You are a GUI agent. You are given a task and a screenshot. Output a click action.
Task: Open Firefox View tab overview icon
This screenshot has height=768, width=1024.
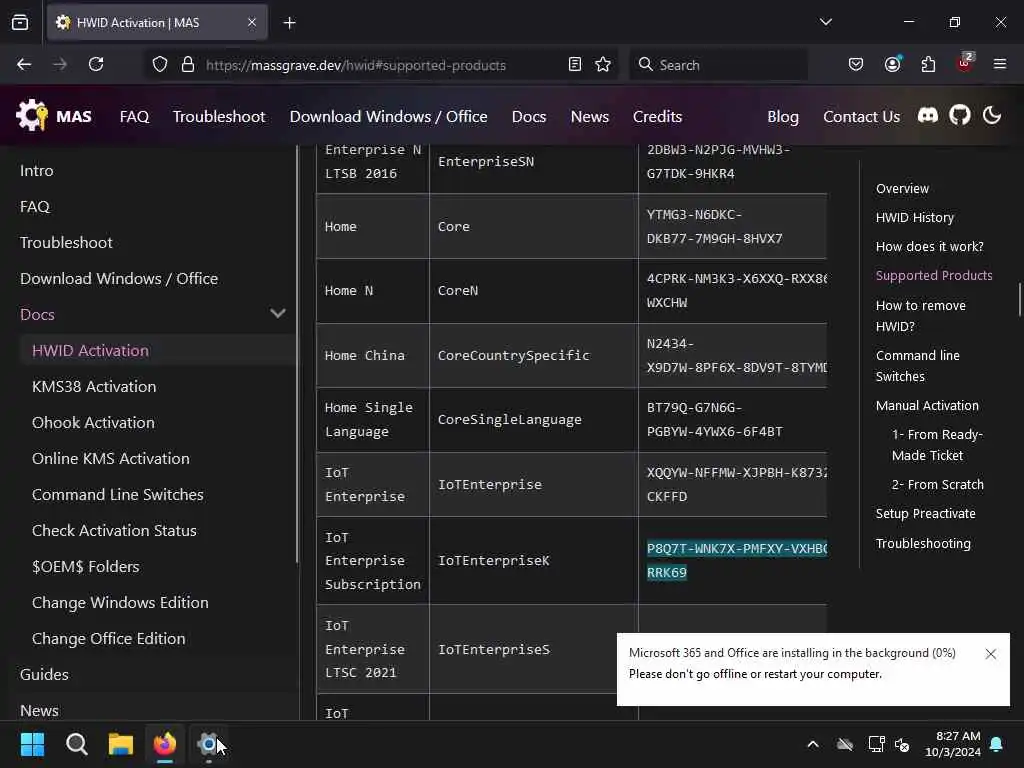[x=20, y=22]
